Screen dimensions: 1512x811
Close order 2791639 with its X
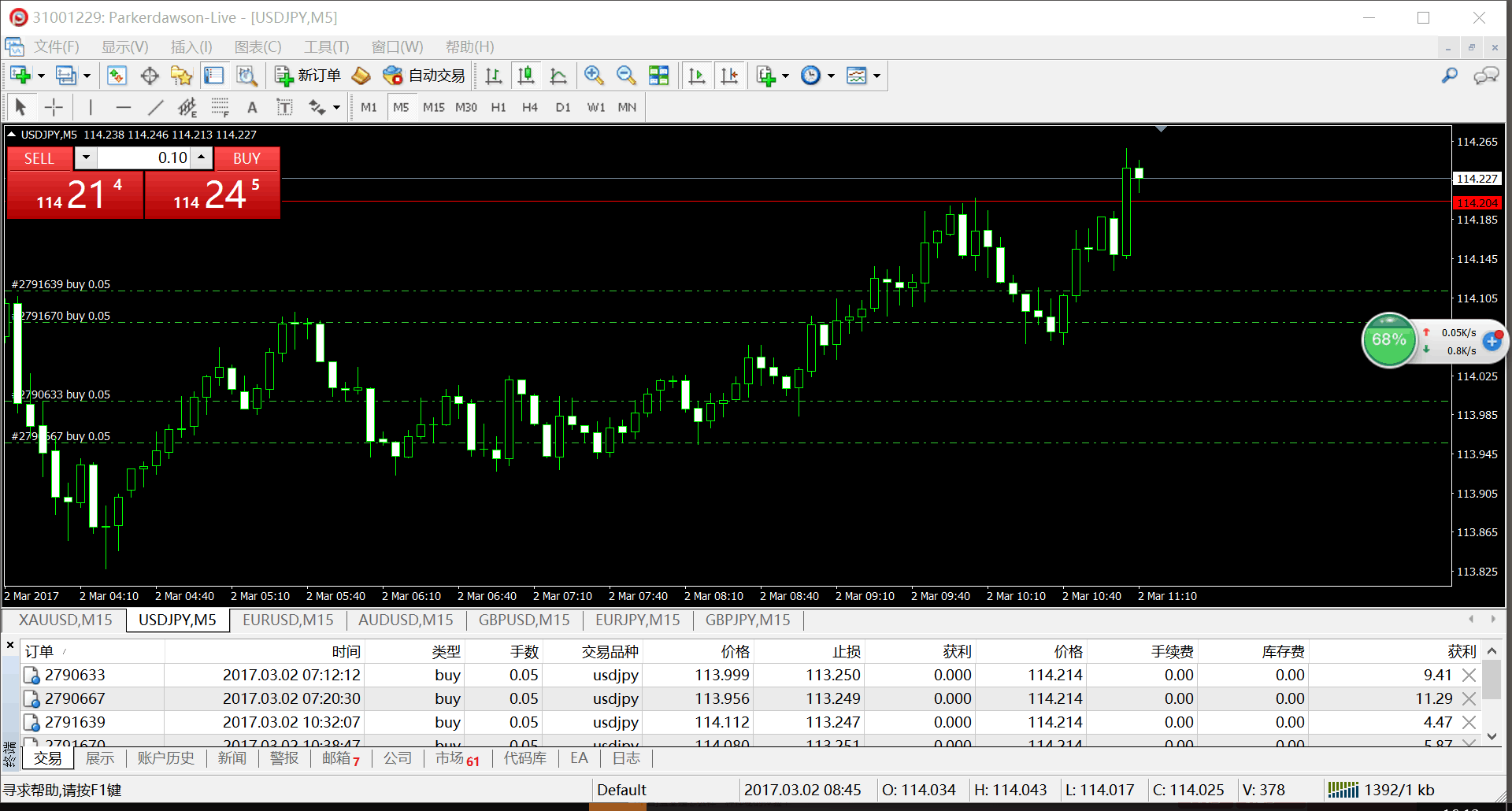[1469, 723]
